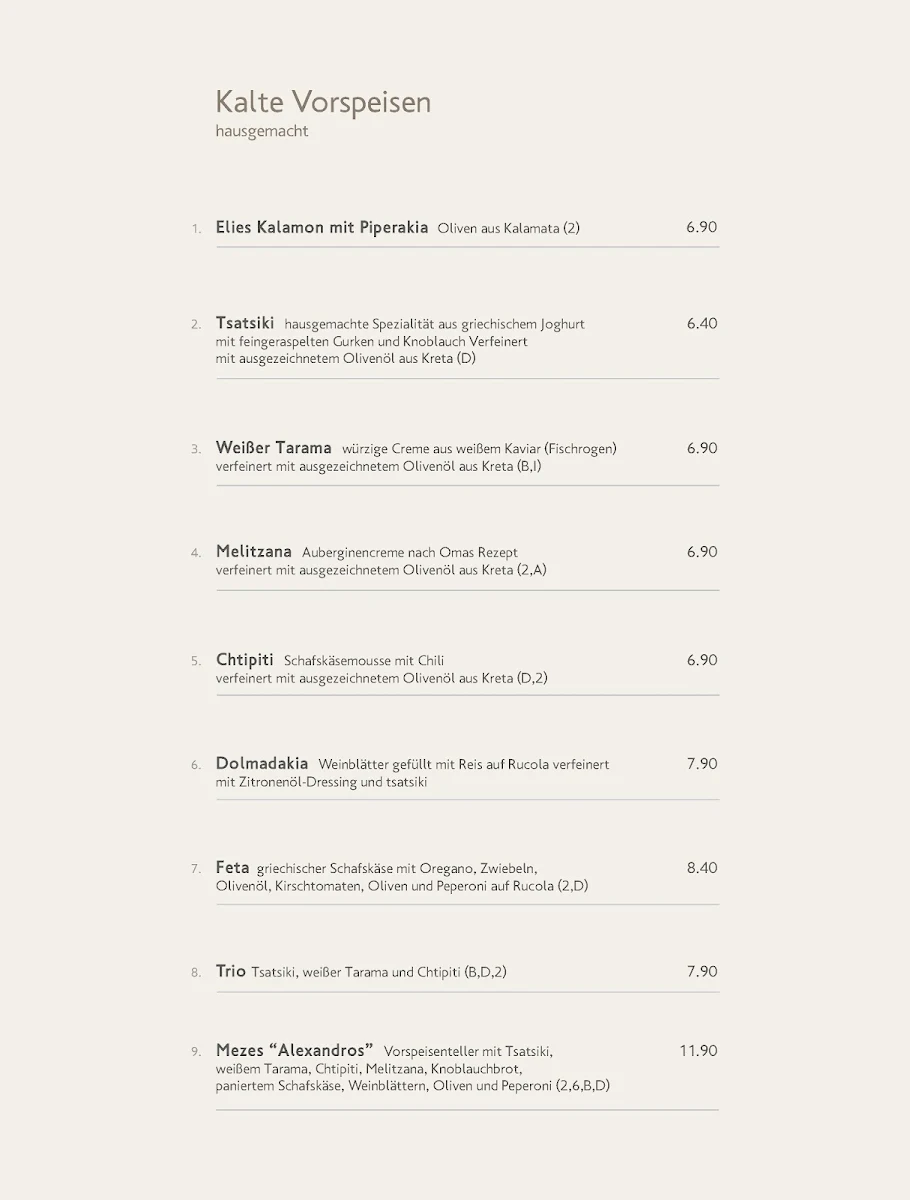
Task: Click item number 9. label
Action: 197,1052
